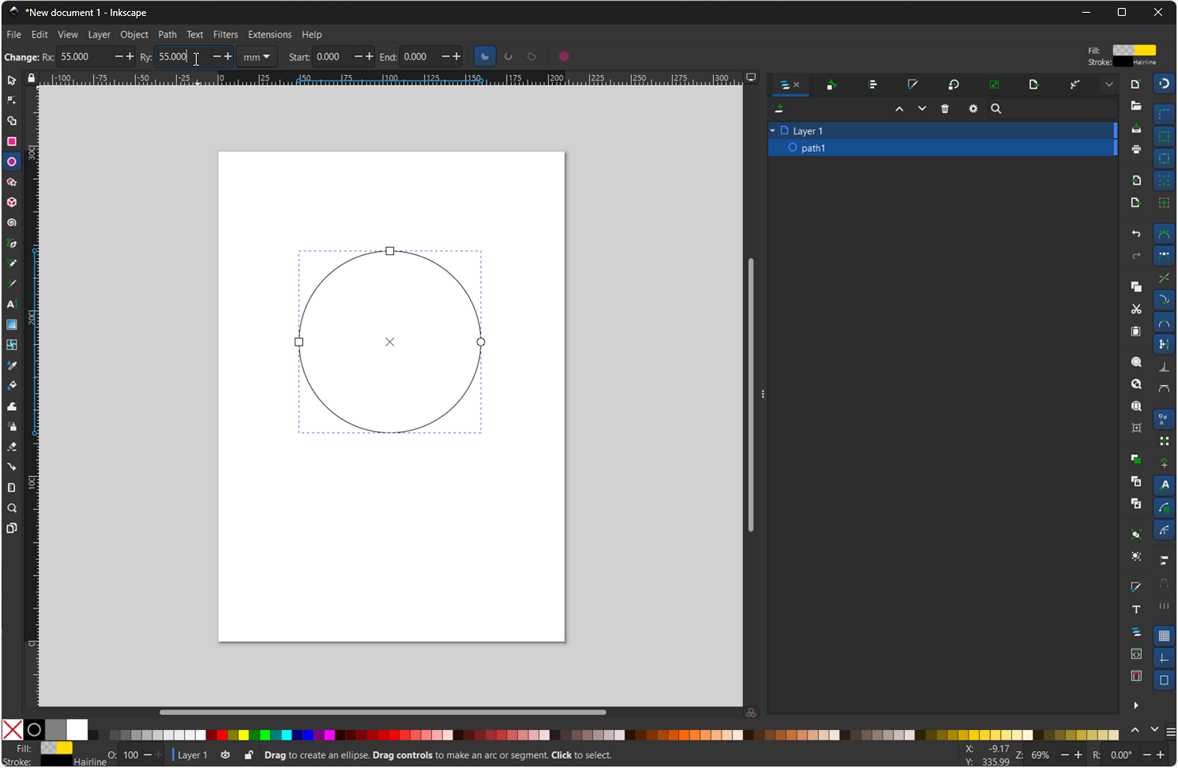Open the Filters menu
This screenshot has width=1178, height=768.
tap(225, 34)
